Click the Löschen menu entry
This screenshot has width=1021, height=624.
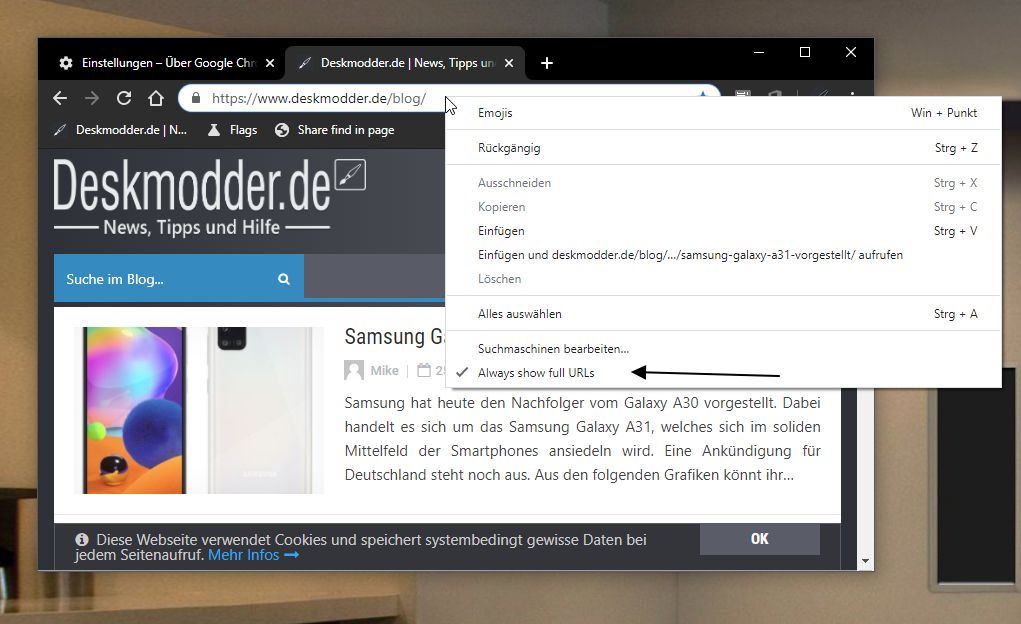(723, 279)
